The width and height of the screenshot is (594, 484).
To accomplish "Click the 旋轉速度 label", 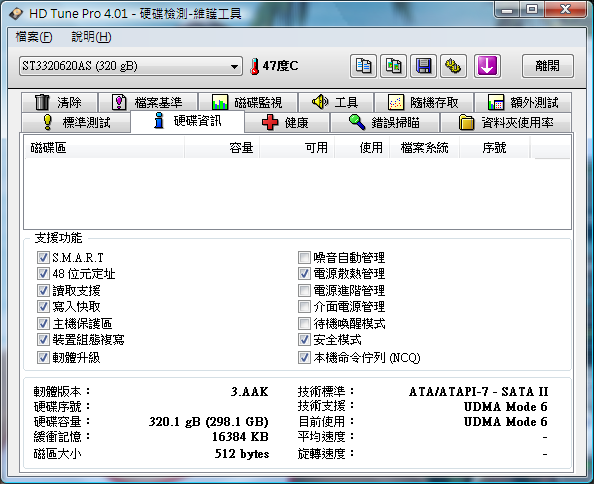I will pyautogui.click(x=326, y=453).
